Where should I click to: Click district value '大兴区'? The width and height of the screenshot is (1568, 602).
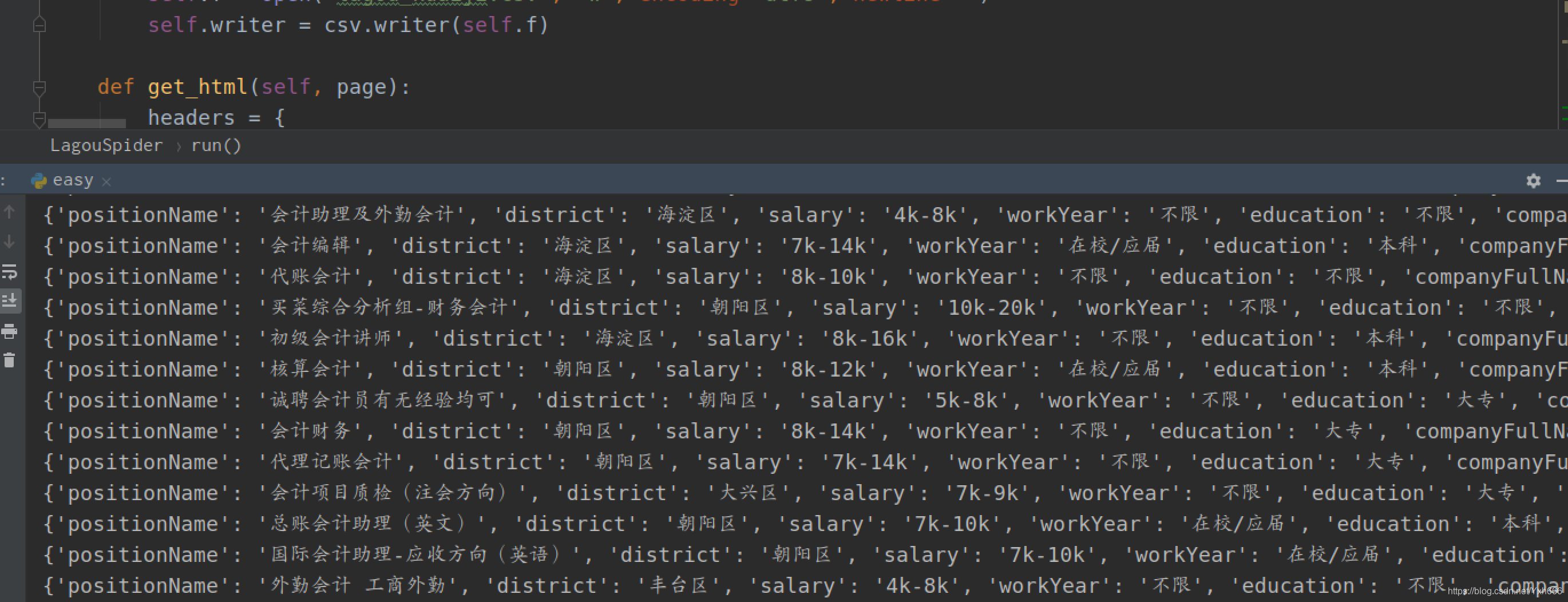(x=749, y=493)
